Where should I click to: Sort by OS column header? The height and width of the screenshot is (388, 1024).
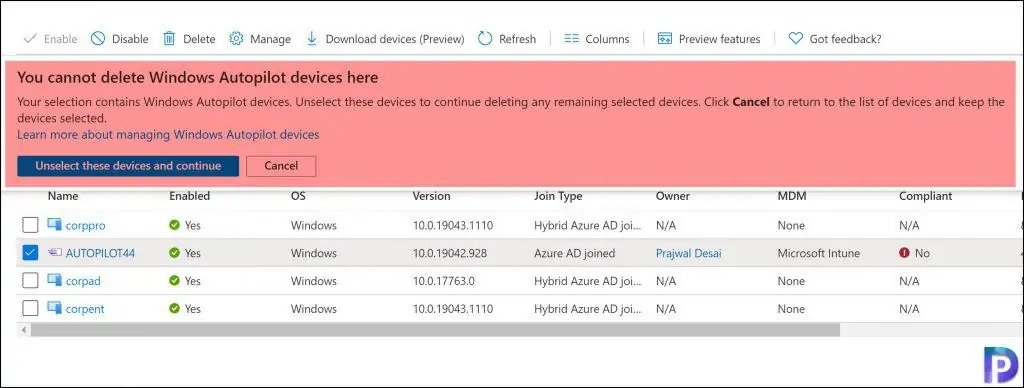coord(298,196)
